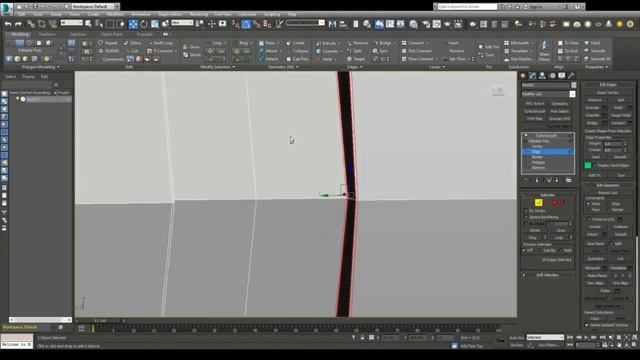The width and height of the screenshot is (640, 360).
Task: Toggle the Preserve UVs checkbox
Action: point(589,220)
